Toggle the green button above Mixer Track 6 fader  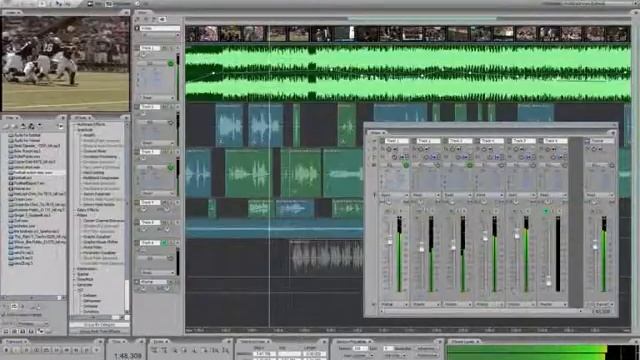coord(546,211)
